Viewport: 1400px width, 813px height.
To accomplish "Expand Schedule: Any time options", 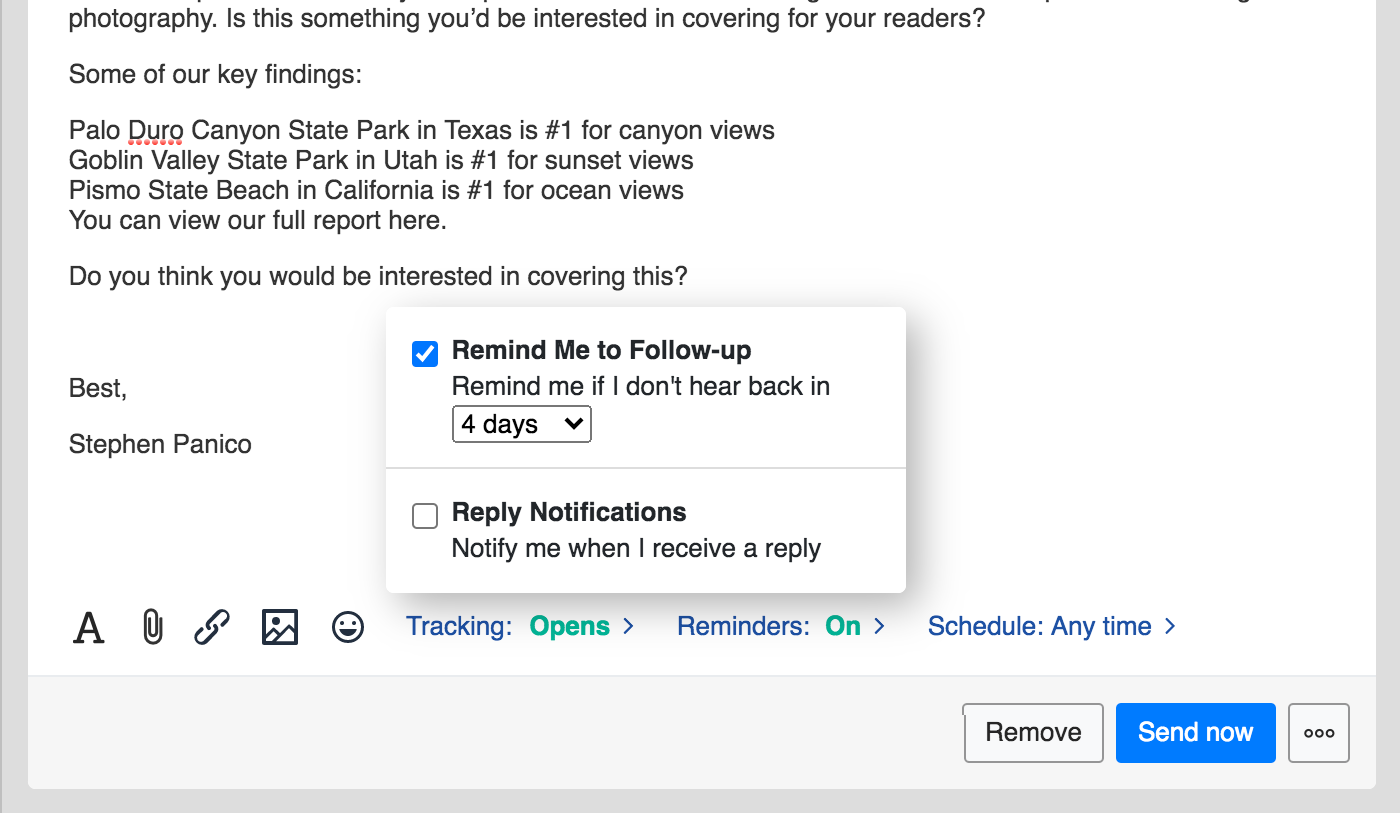I will [x=1051, y=627].
